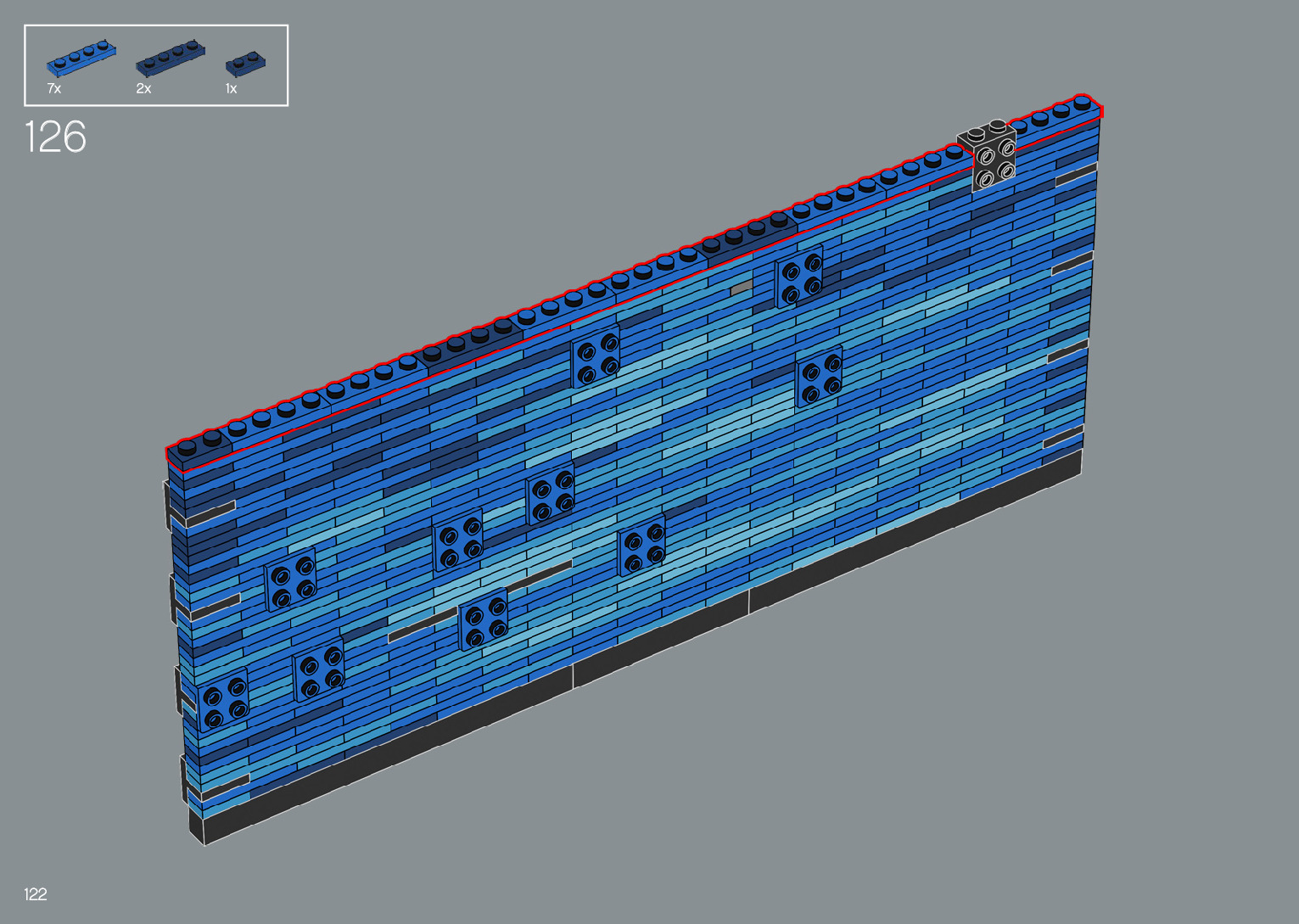This screenshot has height=924, width=1299.
Task: Select the topmost blue 2x2 studded plate
Action: tap(798, 277)
